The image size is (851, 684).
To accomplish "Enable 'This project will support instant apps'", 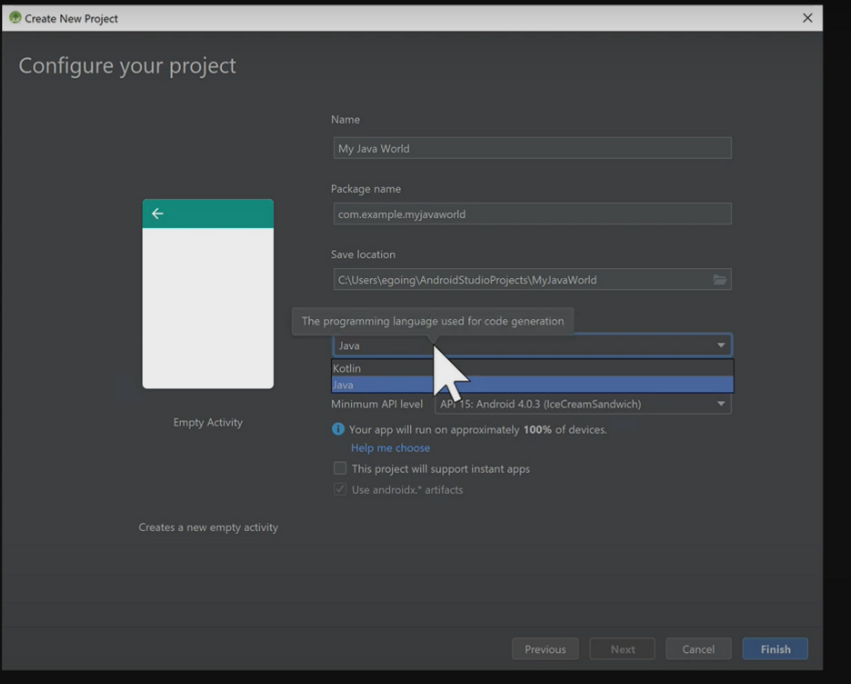I will (x=340, y=468).
